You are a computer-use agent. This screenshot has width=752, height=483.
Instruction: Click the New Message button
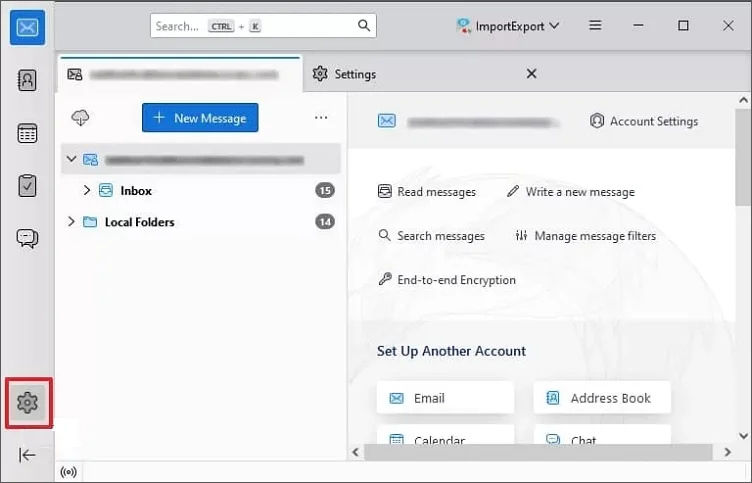(x=200, y=118)
